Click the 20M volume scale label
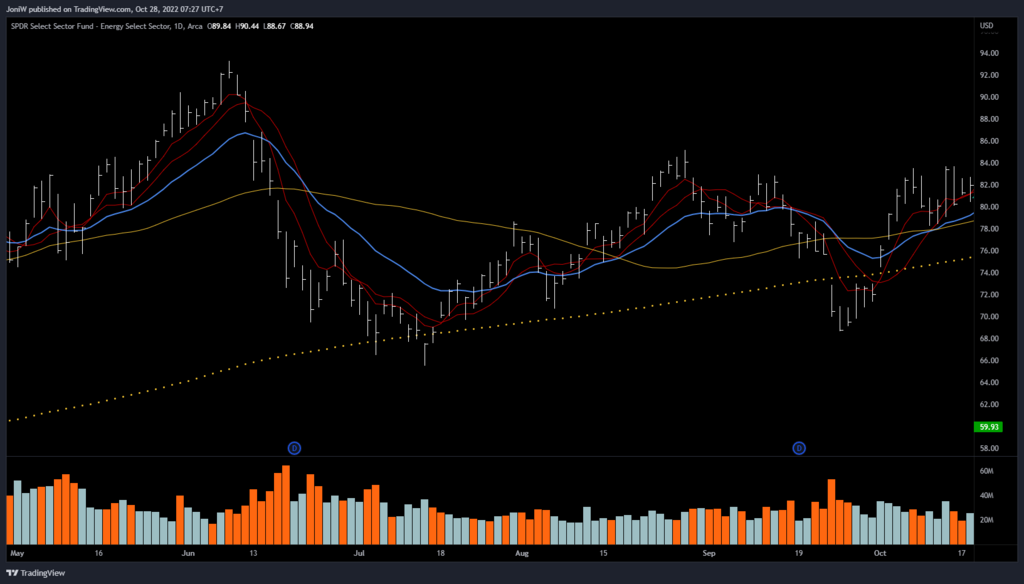Image resolution: width=1024 pixels, height=584 pixels. 986,520
